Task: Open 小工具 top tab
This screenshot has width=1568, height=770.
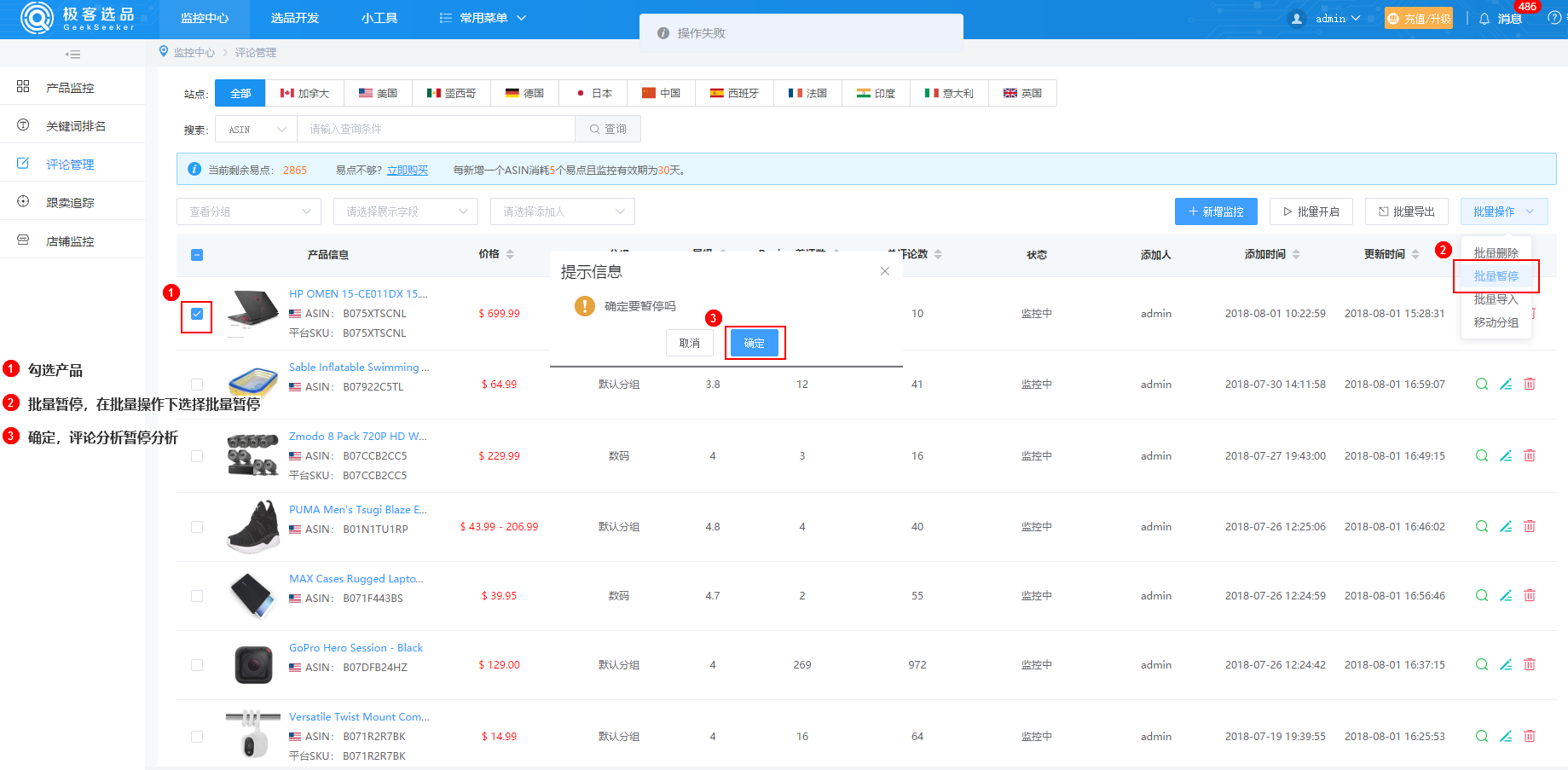Action: click(379, 18)
